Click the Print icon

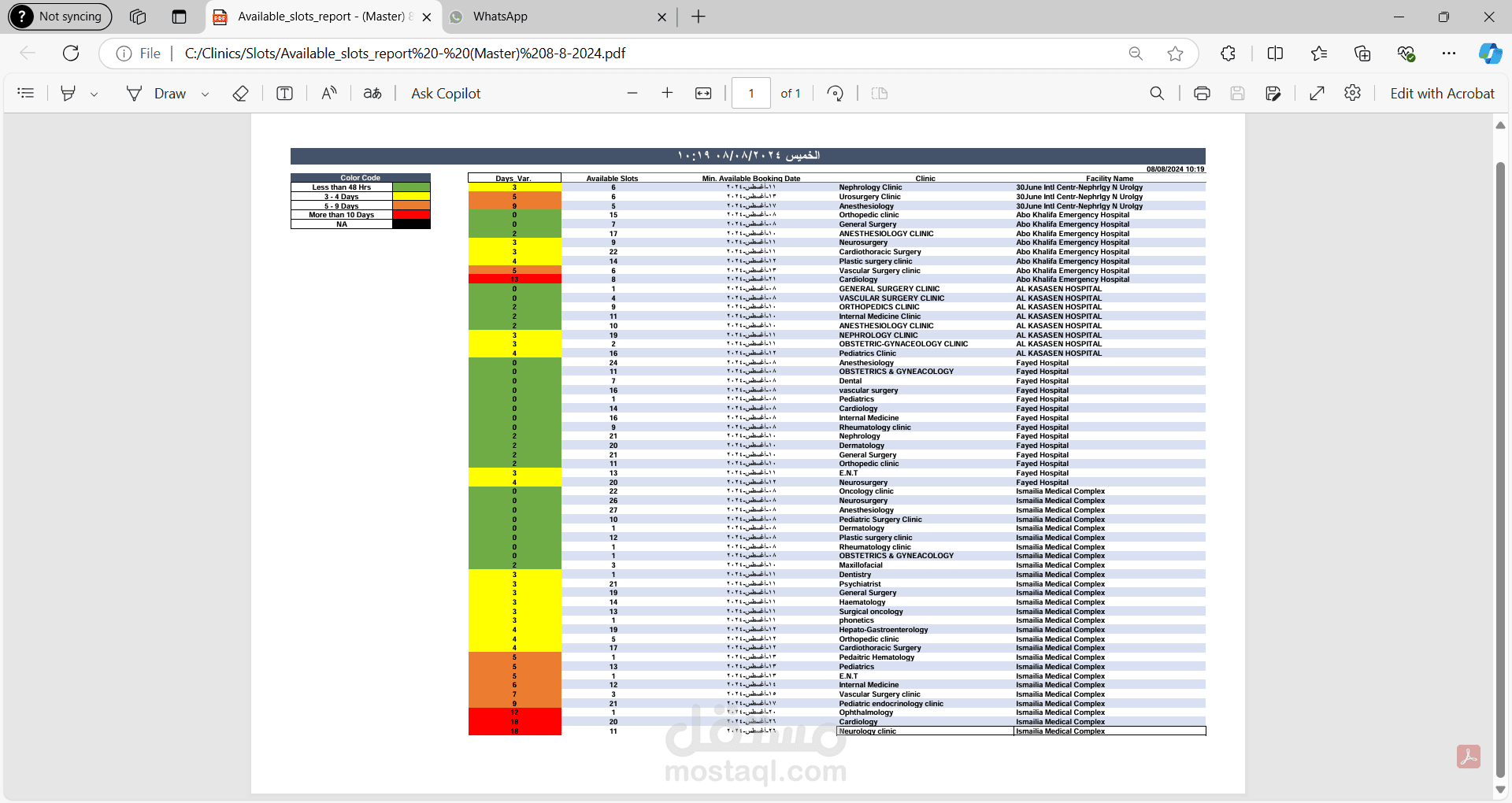coord(1202,93)
